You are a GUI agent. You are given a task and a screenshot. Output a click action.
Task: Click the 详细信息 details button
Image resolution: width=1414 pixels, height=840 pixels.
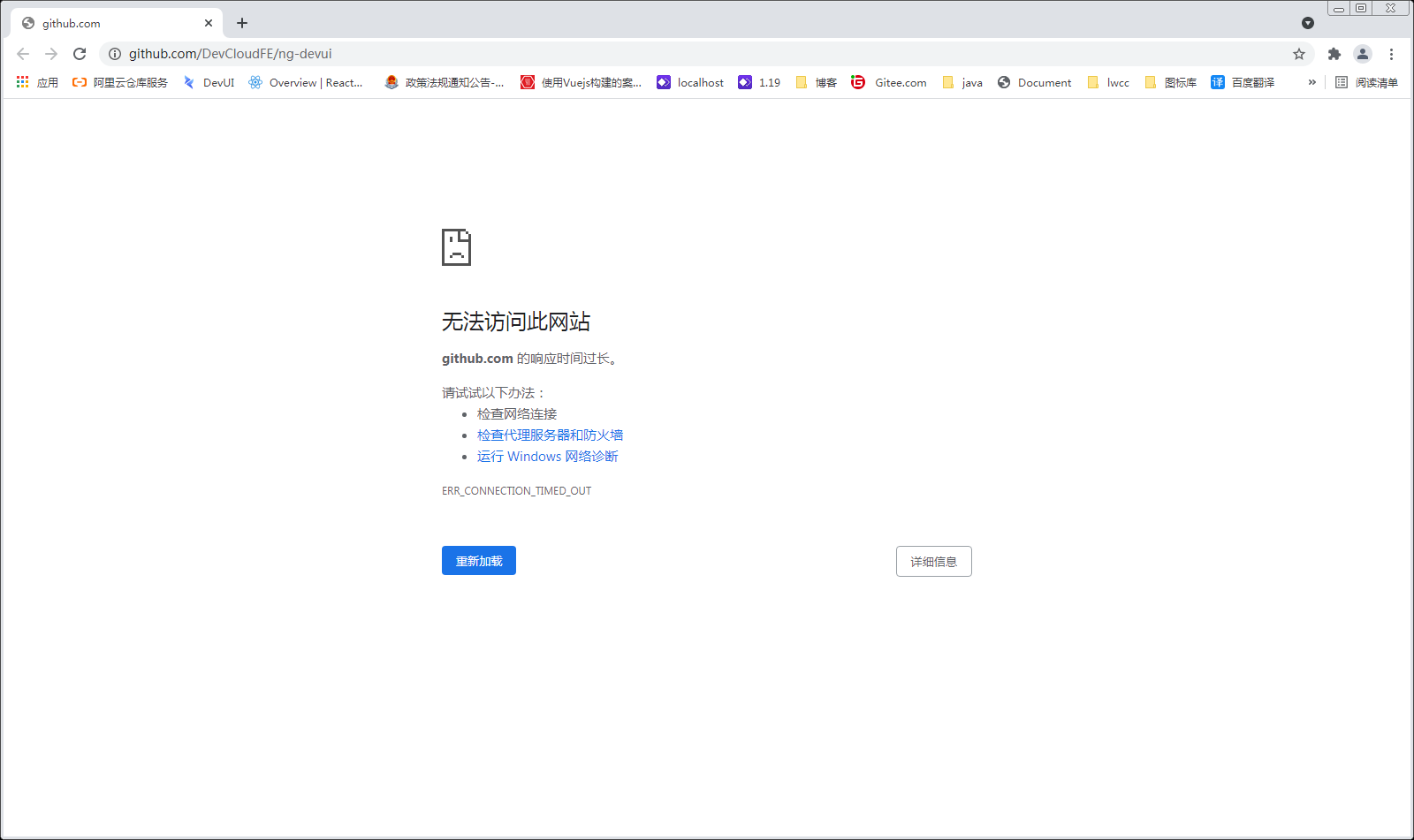click(934, 561)
